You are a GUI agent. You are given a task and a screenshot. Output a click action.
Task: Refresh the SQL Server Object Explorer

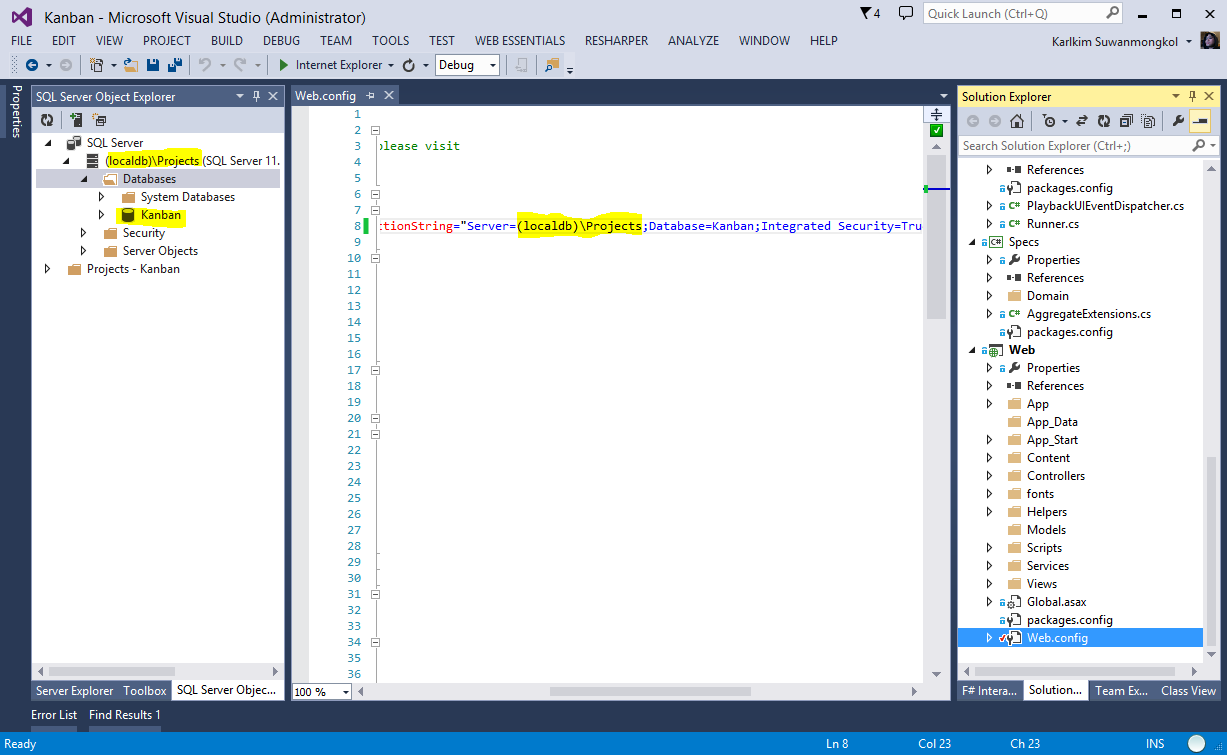point(46,120)
